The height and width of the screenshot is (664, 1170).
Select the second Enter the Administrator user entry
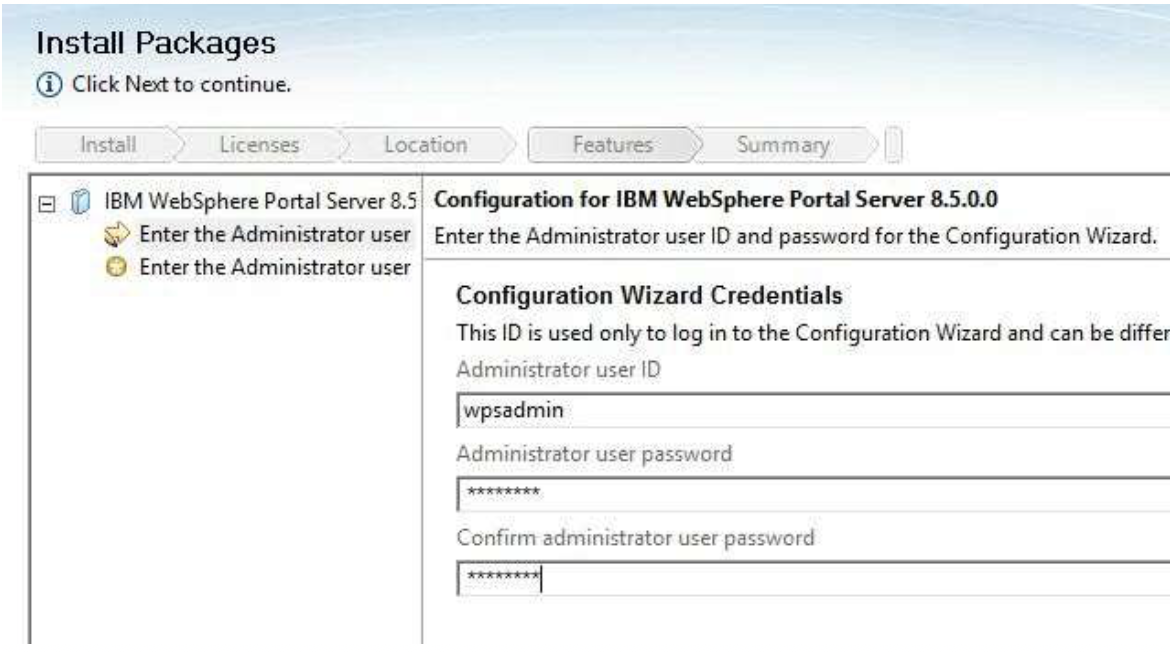[x=275, y=268]
